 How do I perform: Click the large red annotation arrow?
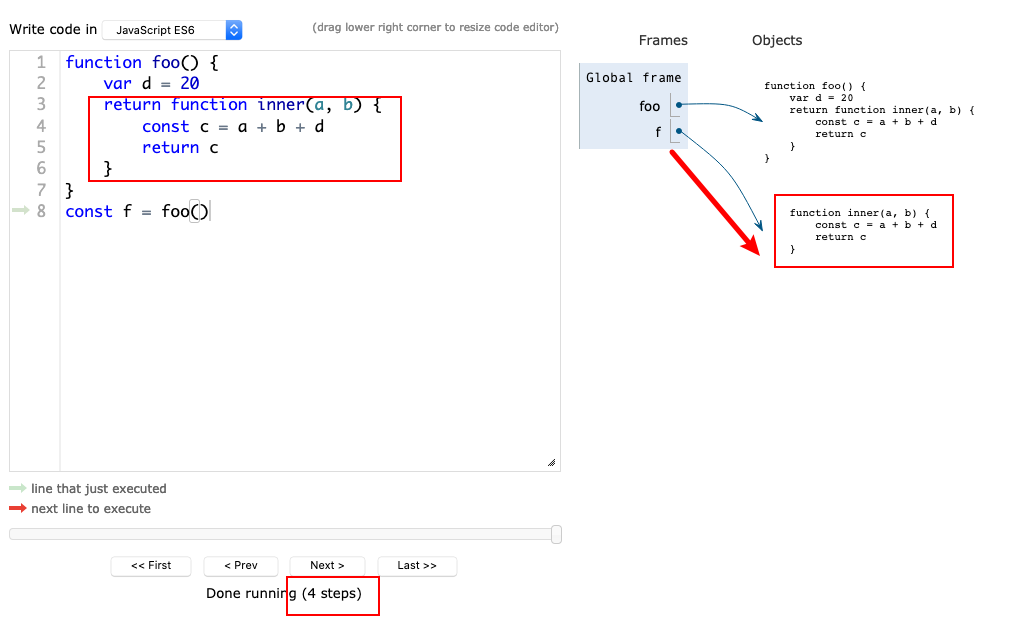tap(713, 201)
